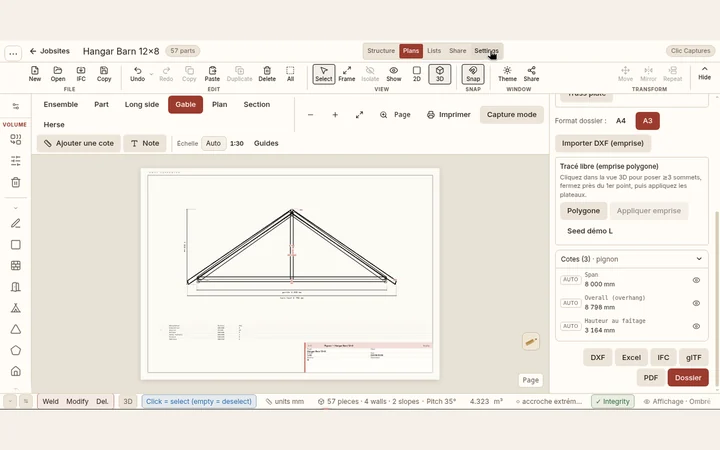Click the fit-to-screen expand arrows icon
Image resolution: width=720 pixels, height=450 pixels.
pos(360,115)
